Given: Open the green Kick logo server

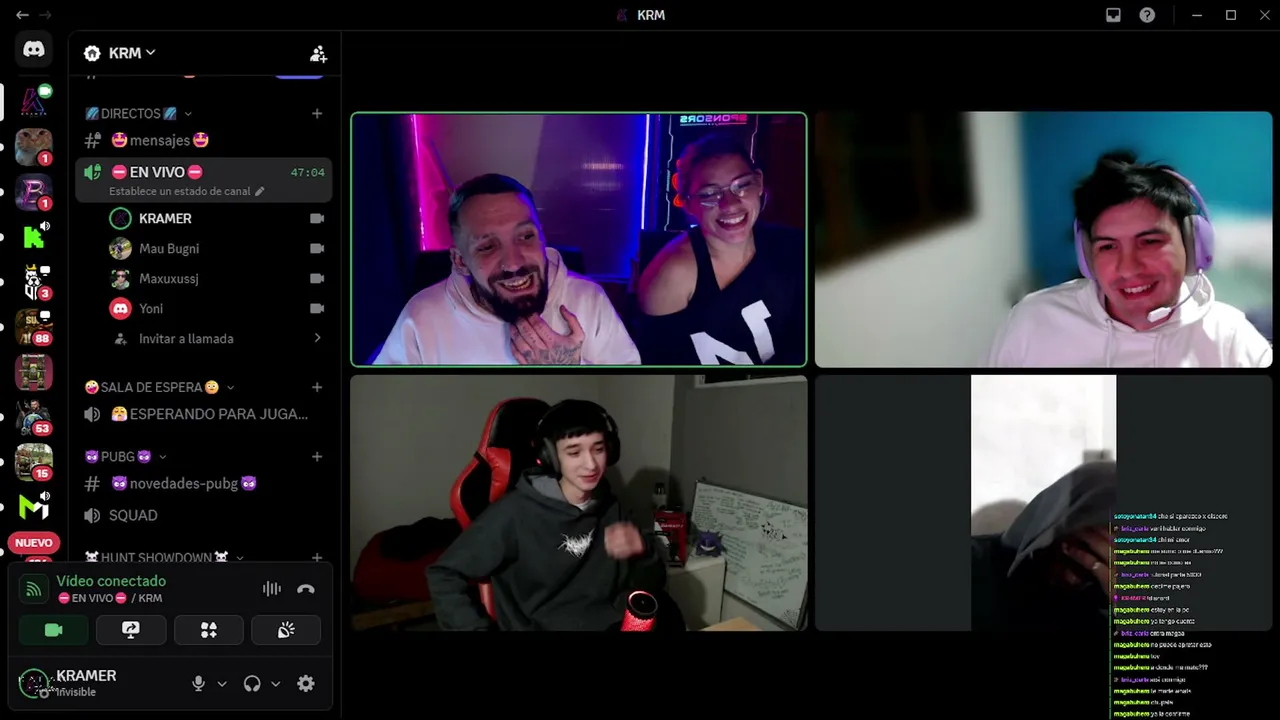Looking at the screenshot, I should (34, 237).
